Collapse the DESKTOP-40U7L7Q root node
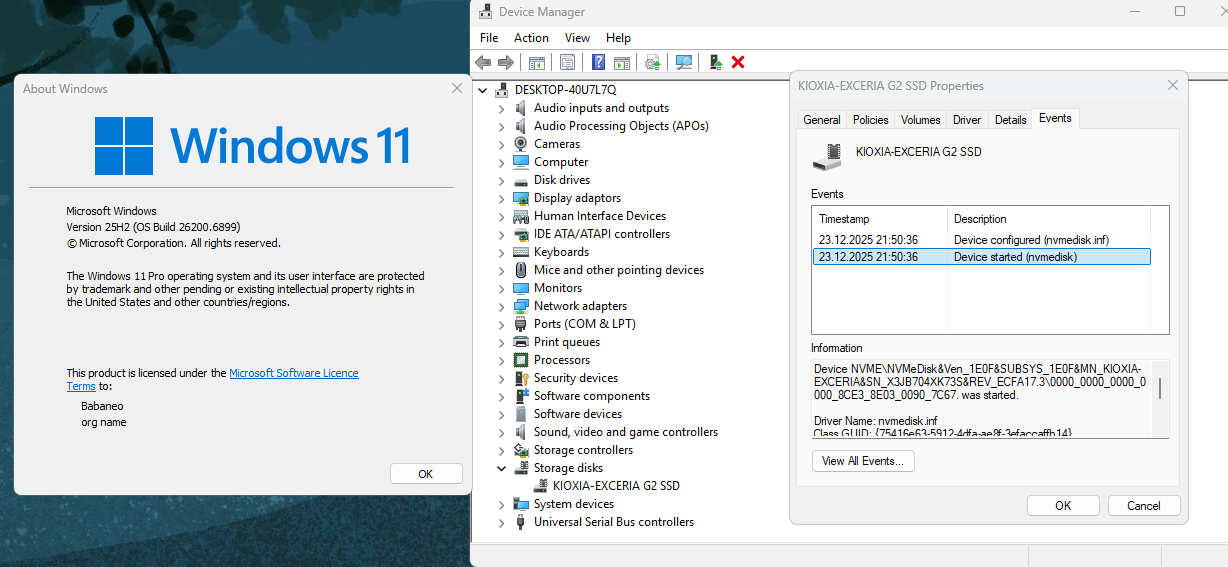 483,90
